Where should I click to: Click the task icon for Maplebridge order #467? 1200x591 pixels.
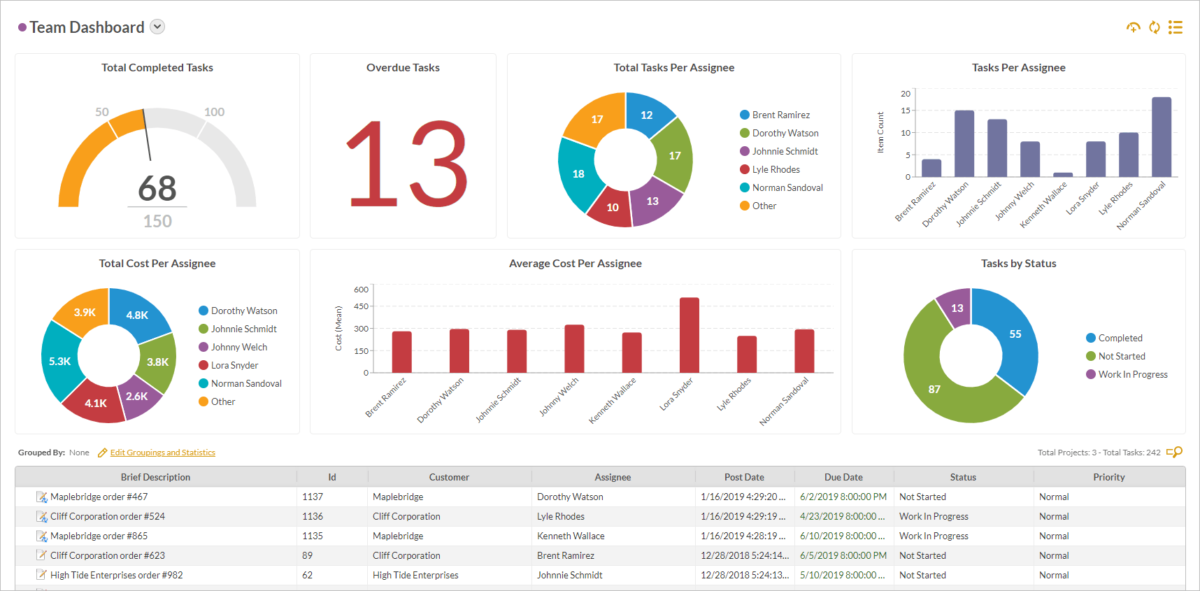pyautogui.click(x=42, y=497)
